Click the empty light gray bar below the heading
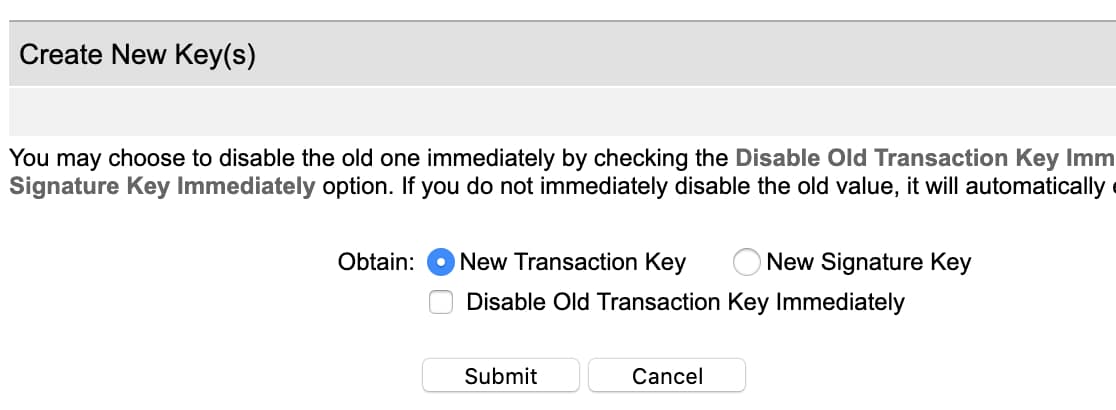Viewport: 1116px width, 410px height. (x=558, y=111)
